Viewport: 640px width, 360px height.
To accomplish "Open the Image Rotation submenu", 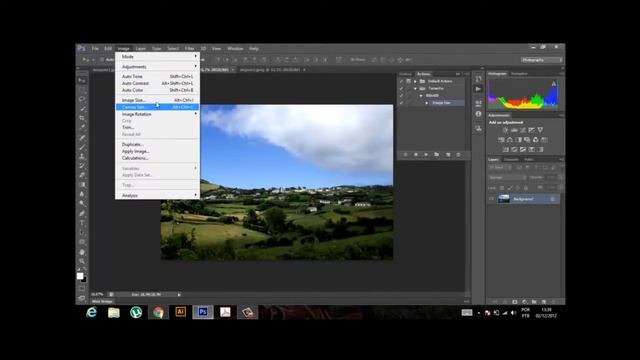I will pyautogui.click(x=158, y=114).
